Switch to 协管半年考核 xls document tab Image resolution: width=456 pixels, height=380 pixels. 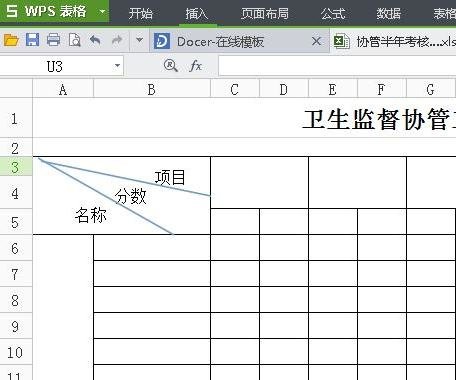pos(394,42)
